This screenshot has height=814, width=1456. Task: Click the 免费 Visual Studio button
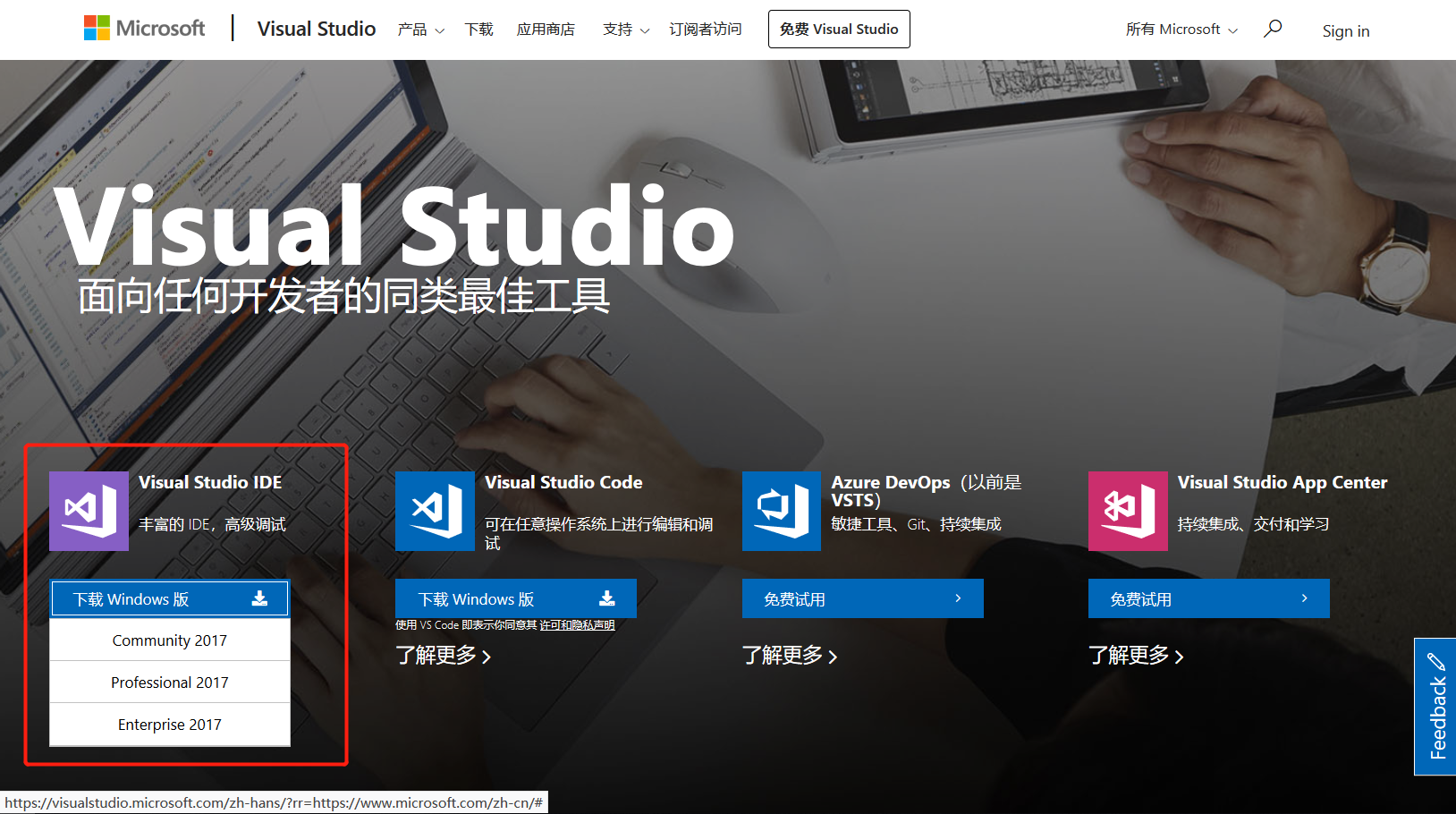click(839, 29)
